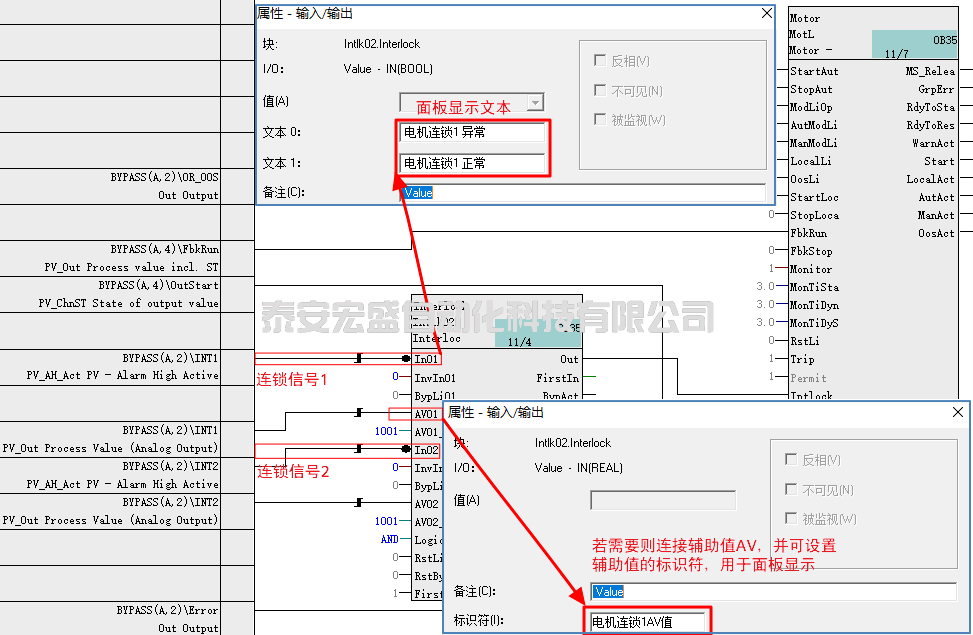This screenshot has height=635, width=973.
Task: Open the 值(A) dropdown in IN(BOOL) dialog
Action: point(535,103)
